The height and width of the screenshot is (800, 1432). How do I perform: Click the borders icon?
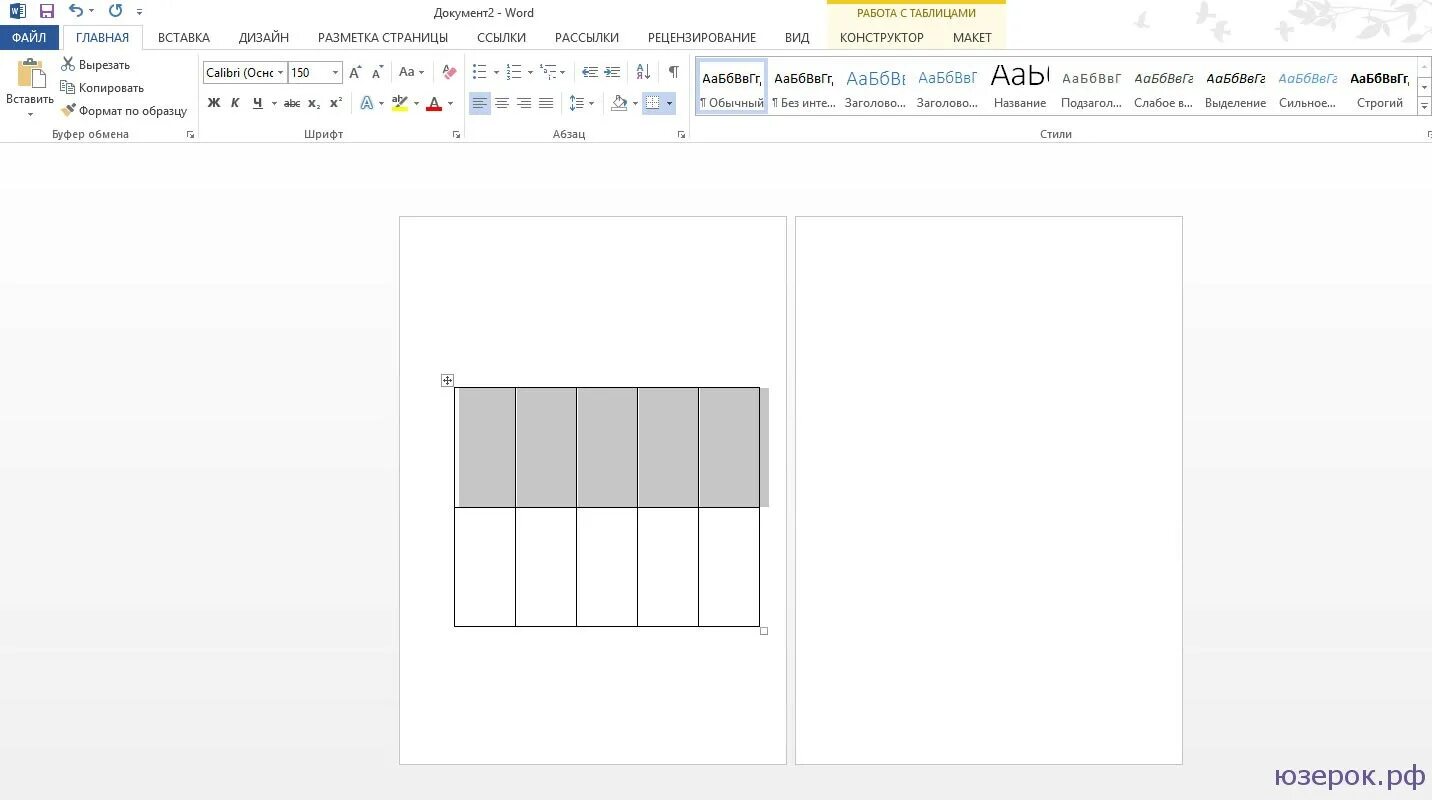coord(653,103)
